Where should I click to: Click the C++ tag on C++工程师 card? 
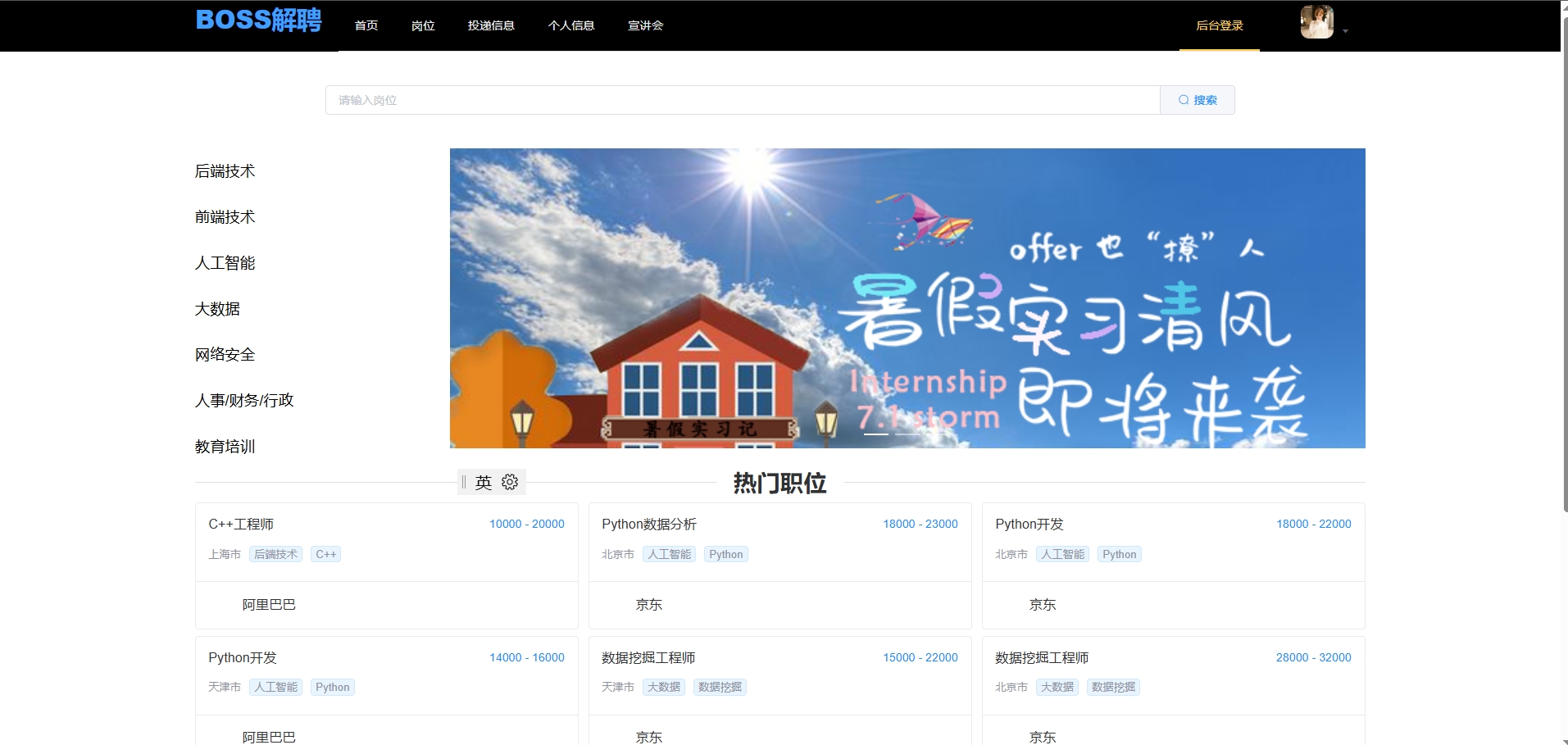(x=326, y=555)
